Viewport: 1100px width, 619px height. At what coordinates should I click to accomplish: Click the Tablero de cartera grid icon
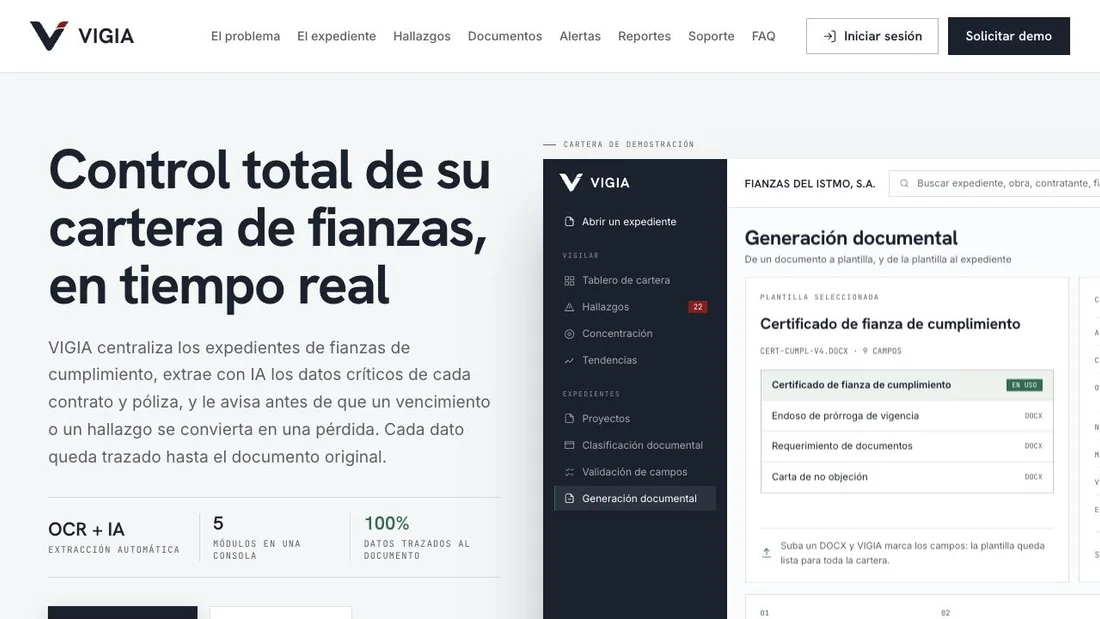(x=569, y=281)
